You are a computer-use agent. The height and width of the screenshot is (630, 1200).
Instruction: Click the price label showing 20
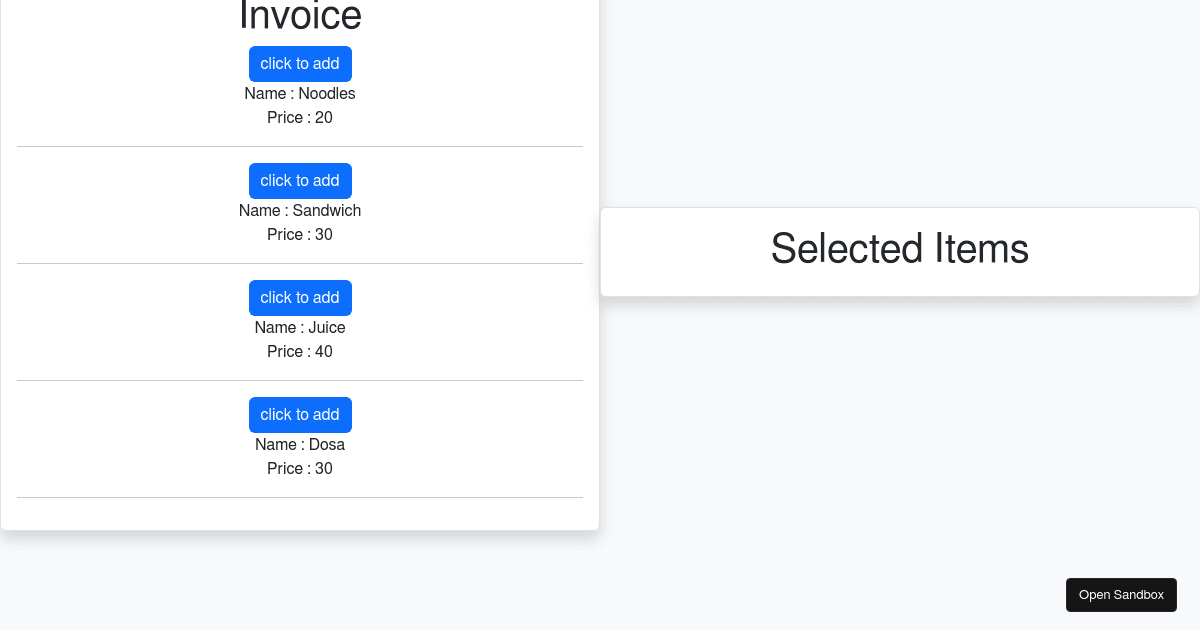click(x=300, y=117)
